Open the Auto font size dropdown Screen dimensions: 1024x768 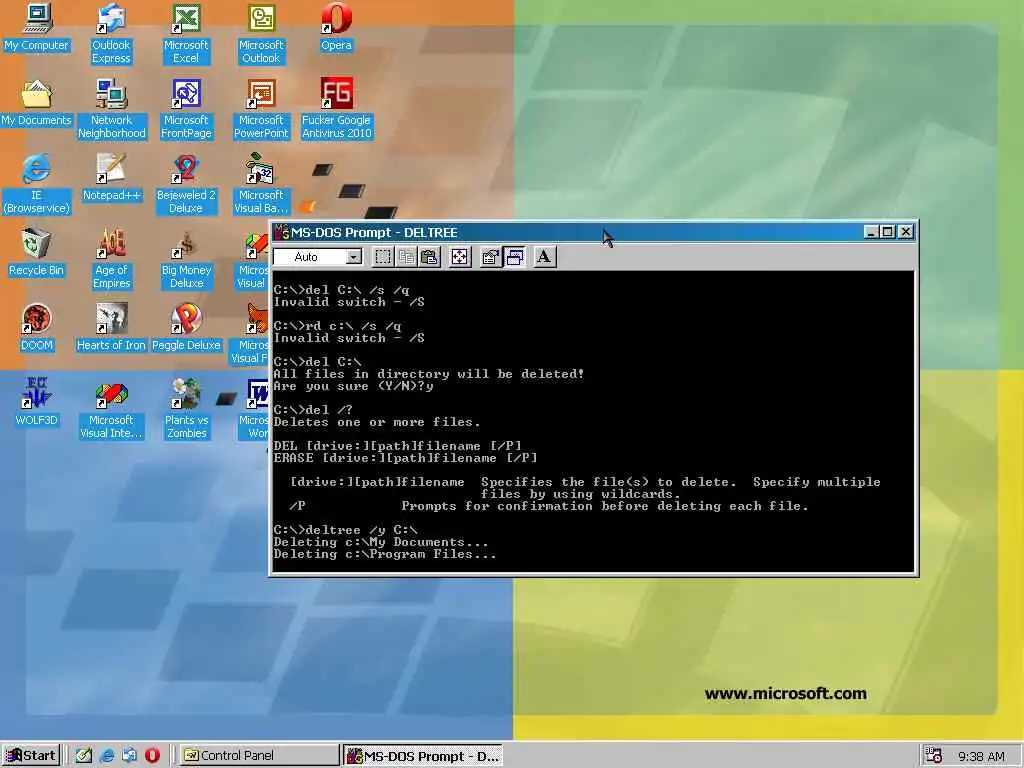(x=353, y=257)
